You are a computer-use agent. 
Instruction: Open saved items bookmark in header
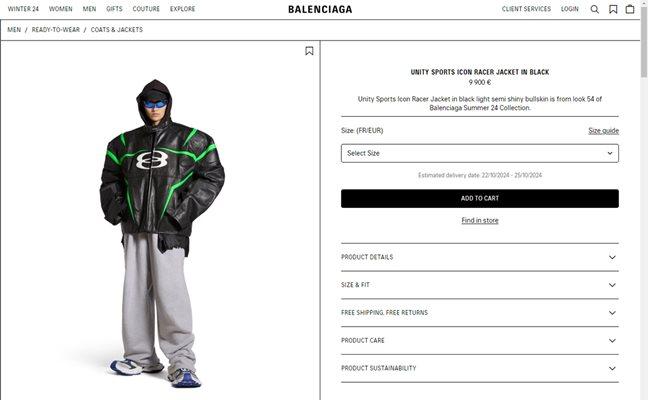click(x=613, y=9)
